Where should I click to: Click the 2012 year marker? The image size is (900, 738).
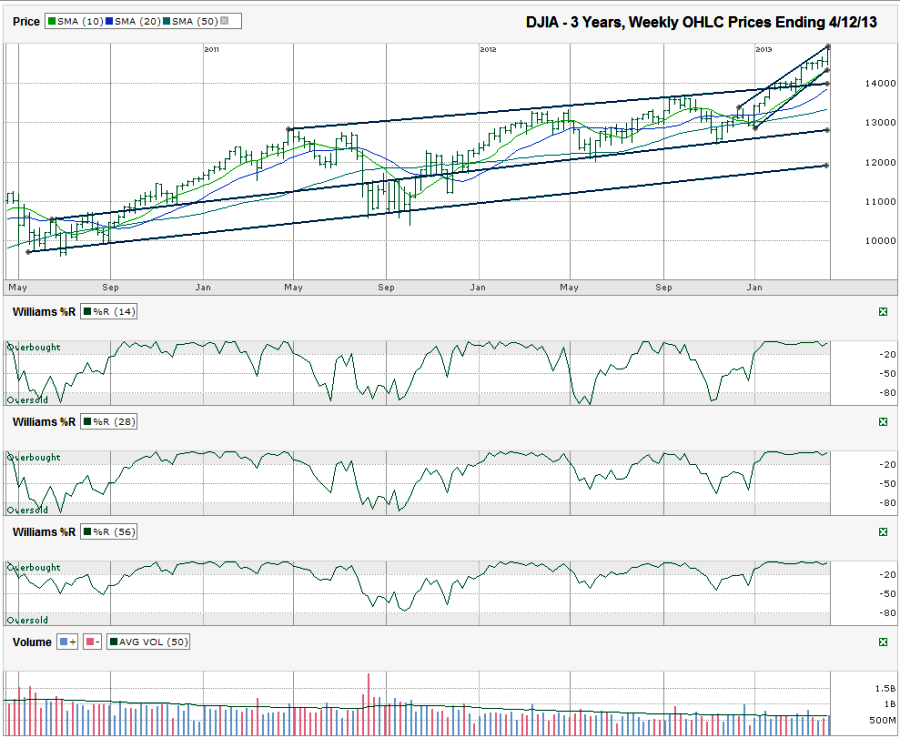(488, 49)
